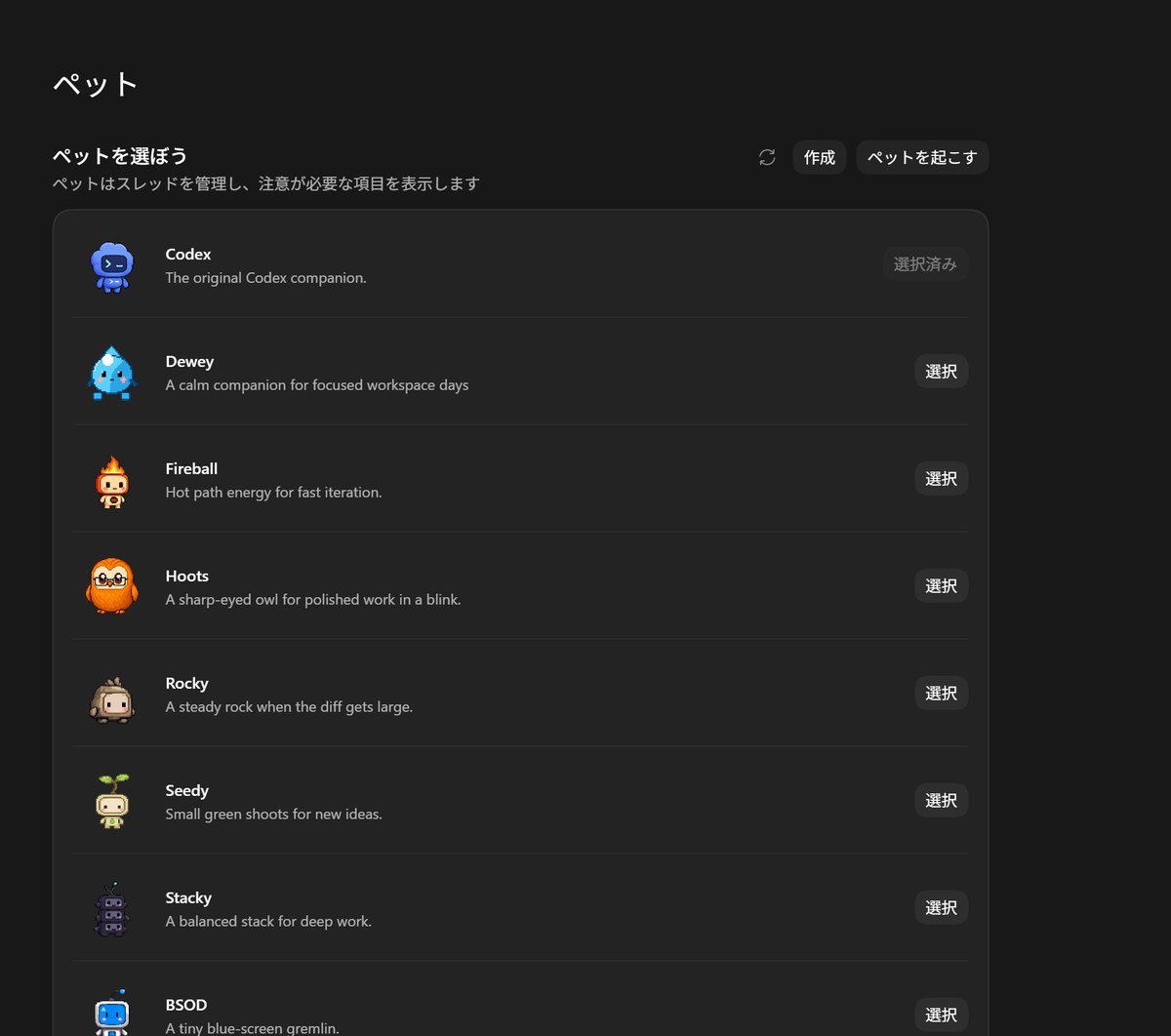Click "Small green shoots for new ideas."
Viewport: 1171px width, 1036px height.
(273, 815)
